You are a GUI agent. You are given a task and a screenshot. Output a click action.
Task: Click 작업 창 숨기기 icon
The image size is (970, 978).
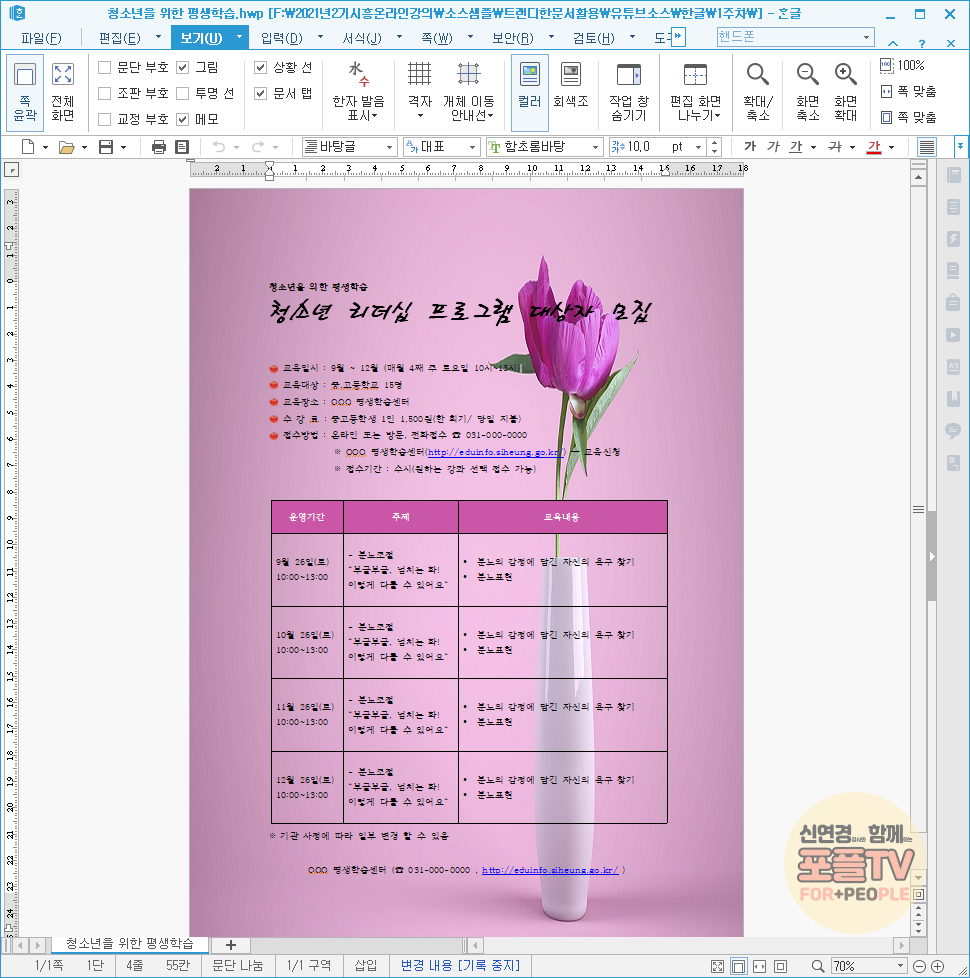(629, 92)
